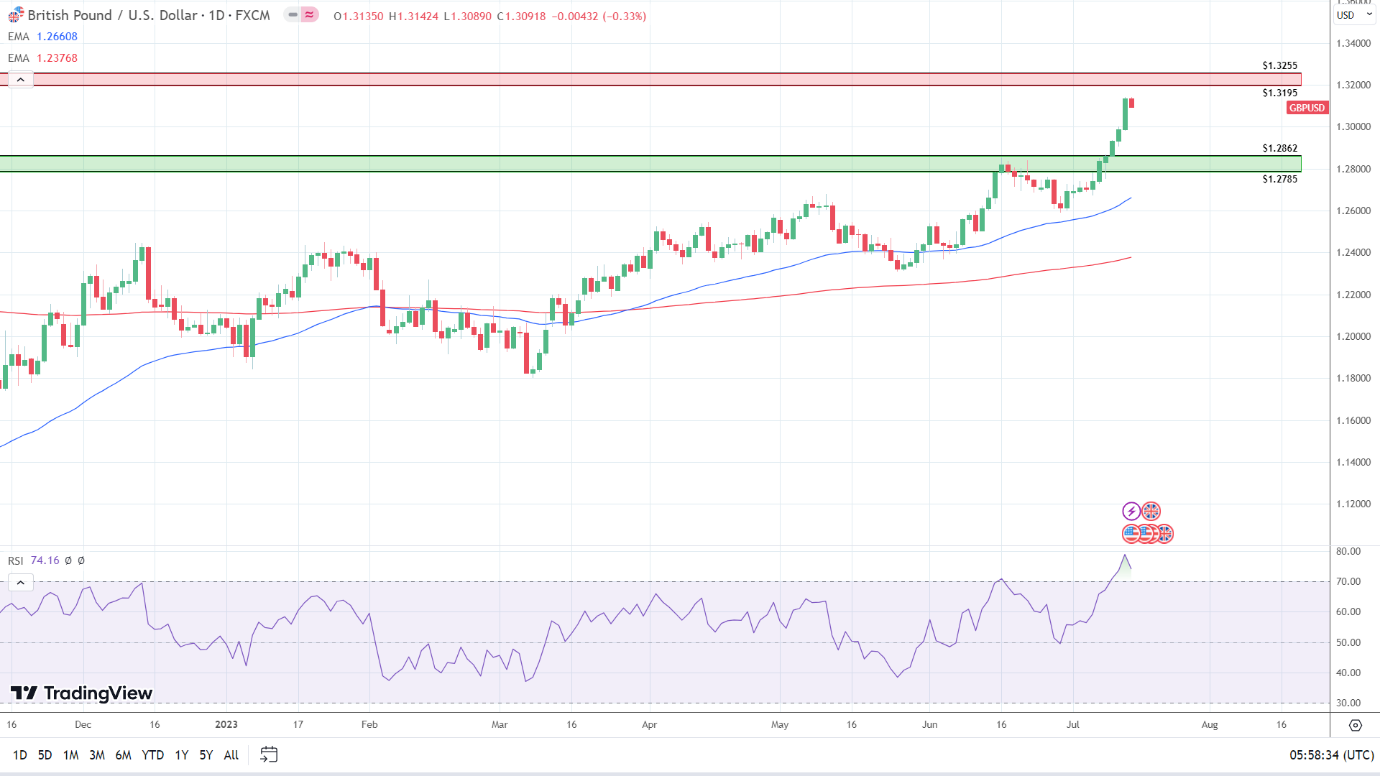Screen dimensions: 1380x776
Task: Open the Go to date calendar icon
Action: pos(268,754)
